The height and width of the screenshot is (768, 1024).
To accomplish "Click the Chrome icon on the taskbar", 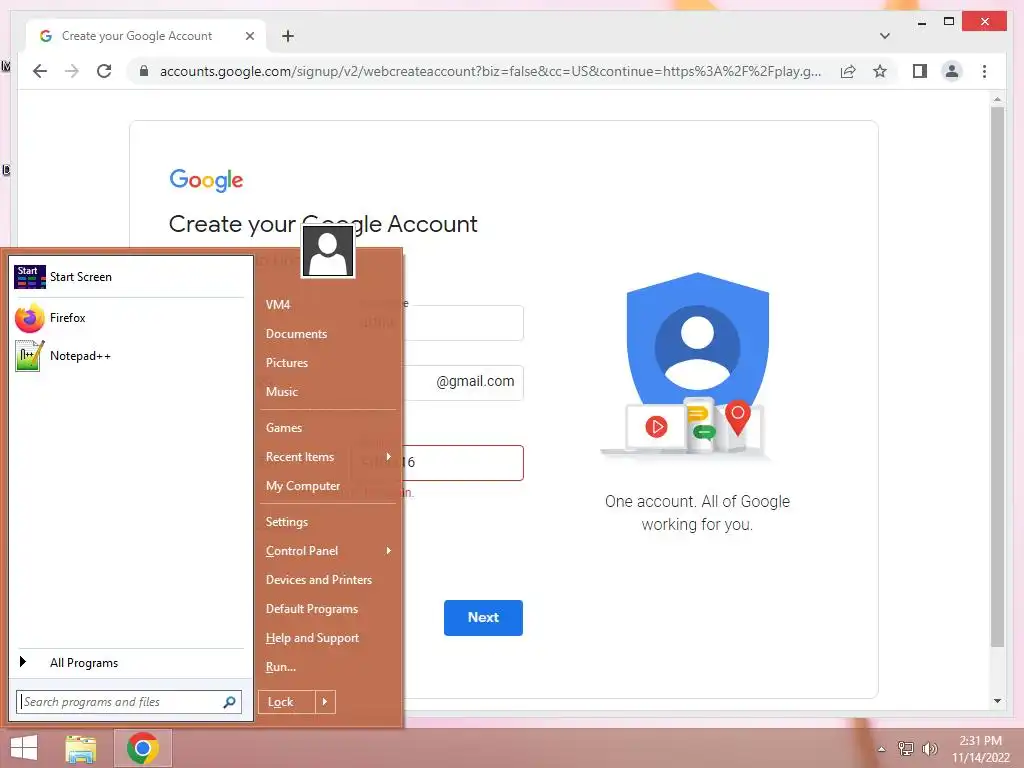I will click(x=143, y=748).
